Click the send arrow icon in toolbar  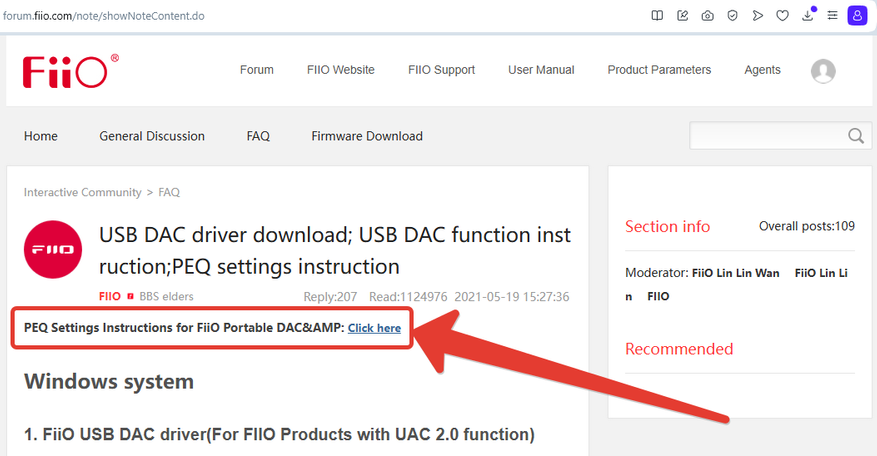(x=758, y=16)
